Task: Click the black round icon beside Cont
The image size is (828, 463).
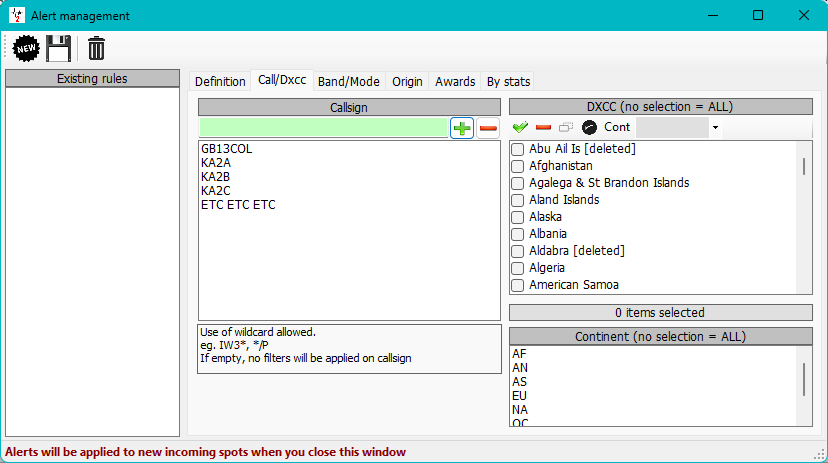Action: [x=589, y=127]
